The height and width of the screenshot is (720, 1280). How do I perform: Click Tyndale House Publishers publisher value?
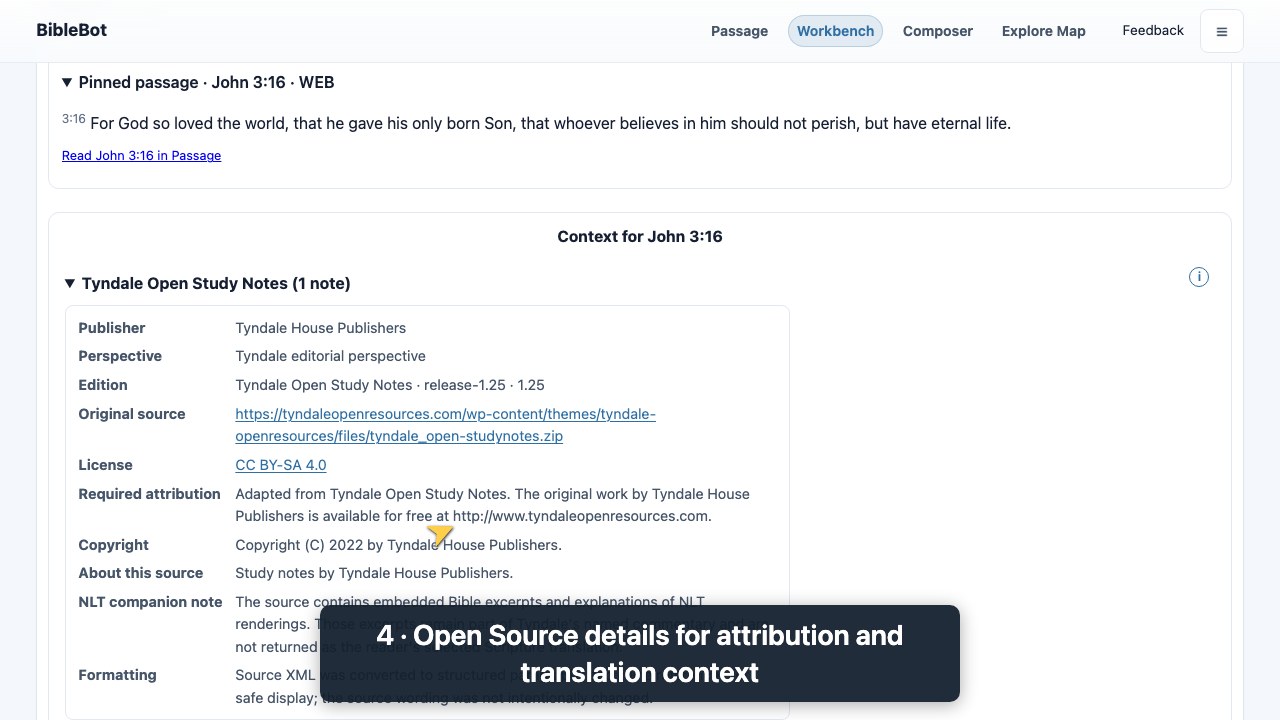pyautogui.click(x=320, y=328)
